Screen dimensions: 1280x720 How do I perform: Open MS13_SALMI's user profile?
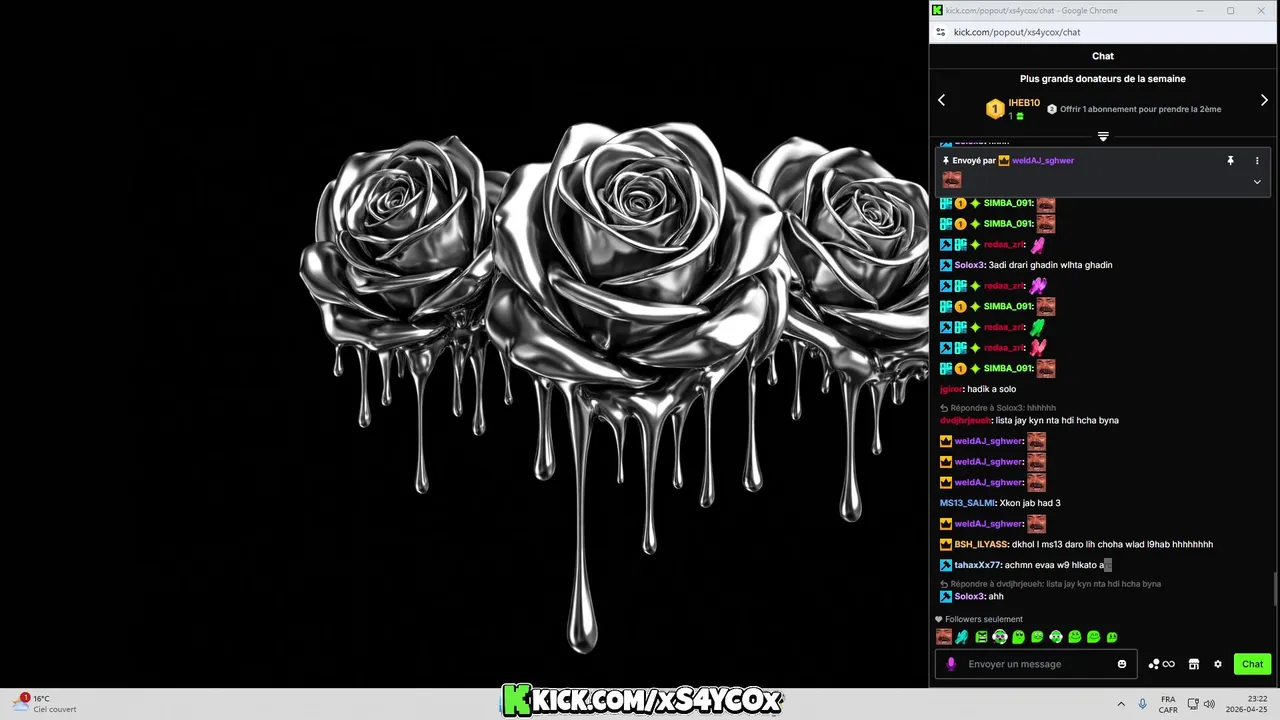pos(967,503)
